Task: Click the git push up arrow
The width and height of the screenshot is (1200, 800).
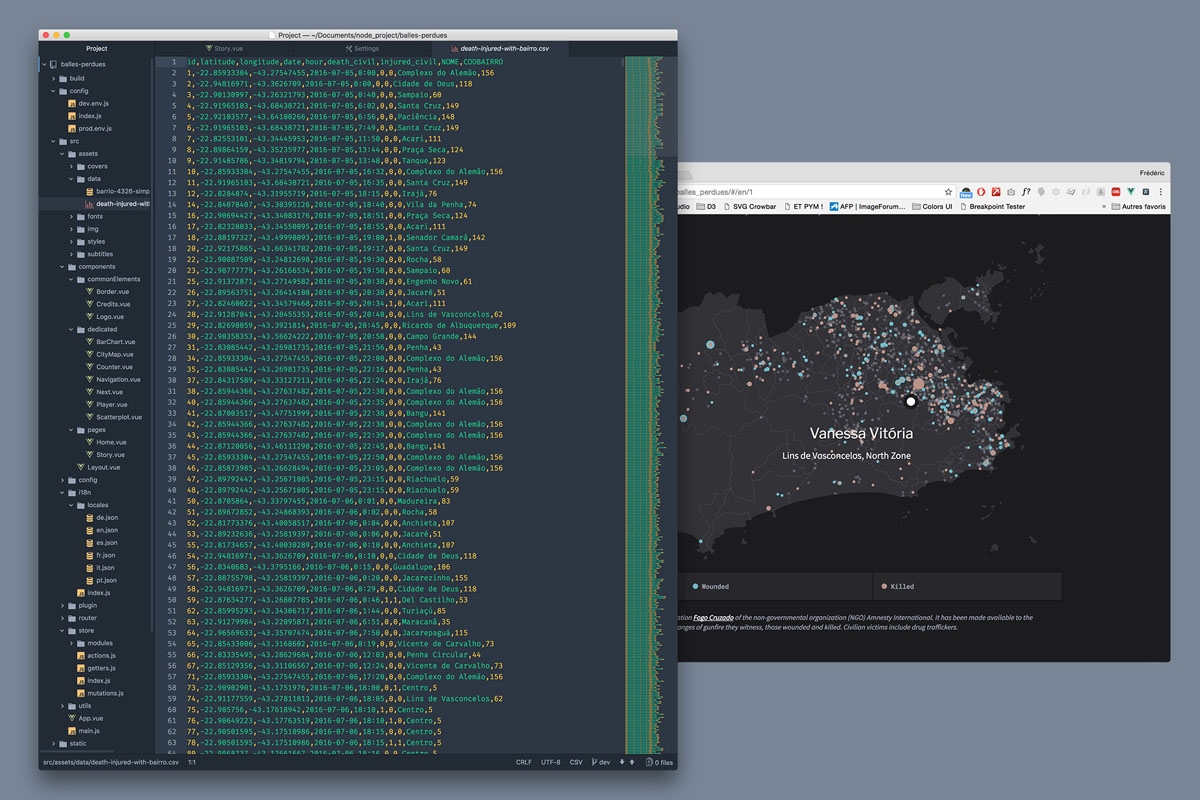Action: (633, 762)
